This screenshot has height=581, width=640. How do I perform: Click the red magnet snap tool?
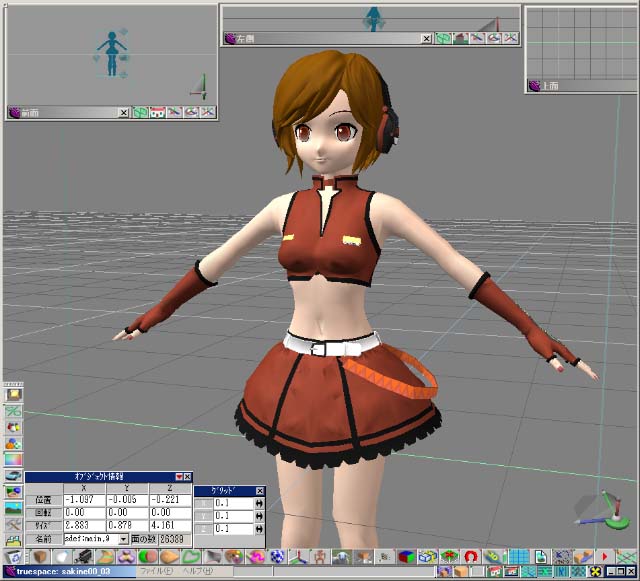(x=471, y=557)
